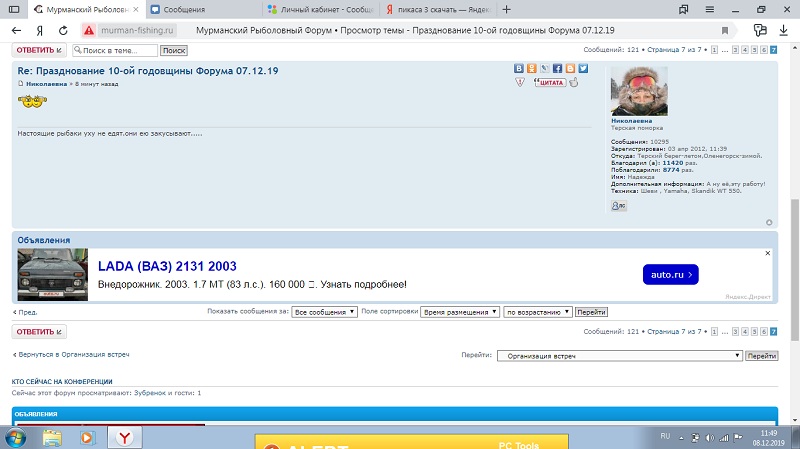
Task: Expand 'Время размещения' sort field dropdown
Action: [460, 312]
